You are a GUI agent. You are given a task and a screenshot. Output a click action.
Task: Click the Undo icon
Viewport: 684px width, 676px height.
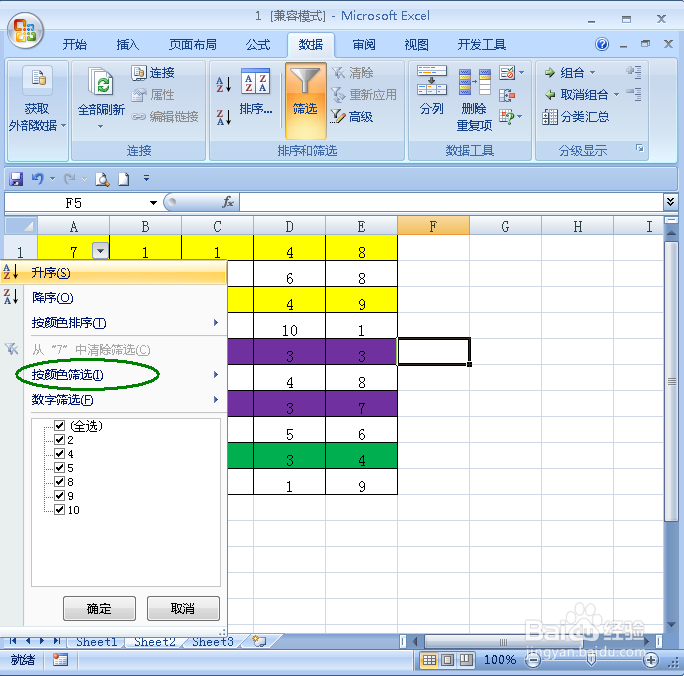click(x=38, y=179)
